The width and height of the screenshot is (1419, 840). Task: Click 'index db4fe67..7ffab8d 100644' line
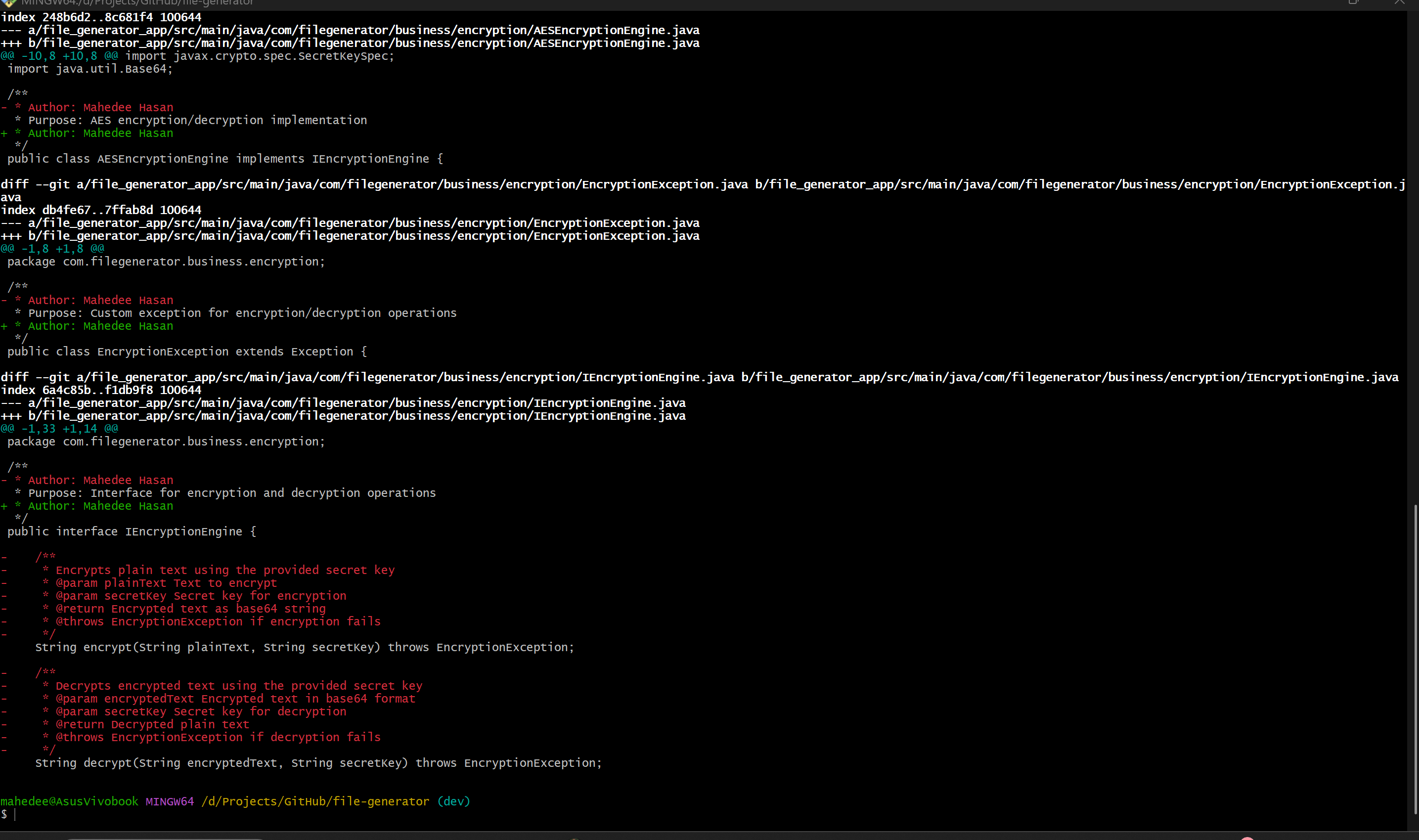click(101, 210)
